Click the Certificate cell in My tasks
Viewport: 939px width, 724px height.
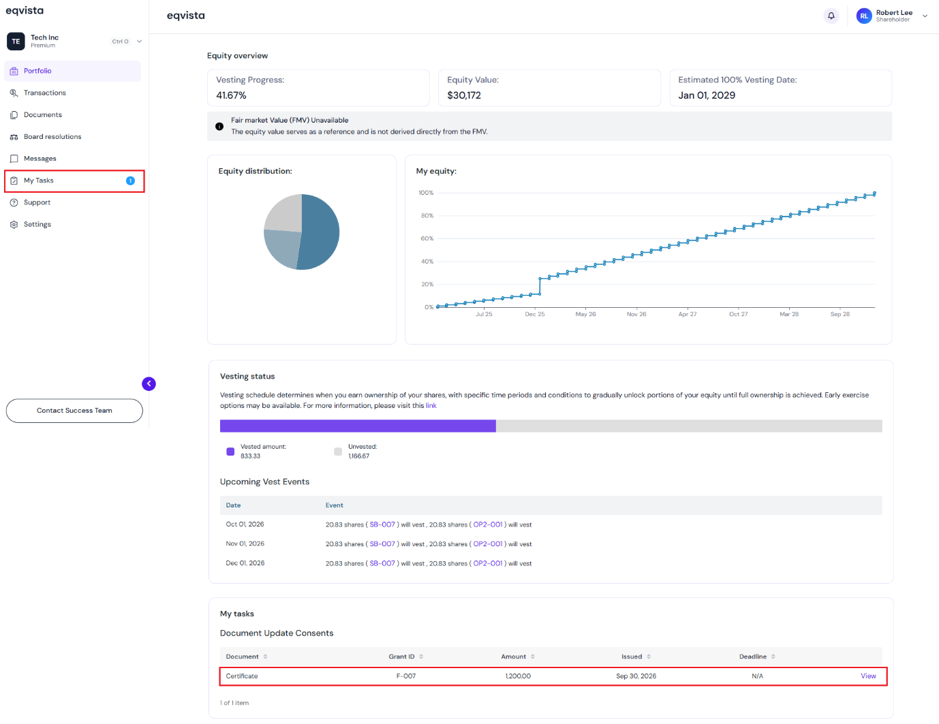tap(242, 676)
